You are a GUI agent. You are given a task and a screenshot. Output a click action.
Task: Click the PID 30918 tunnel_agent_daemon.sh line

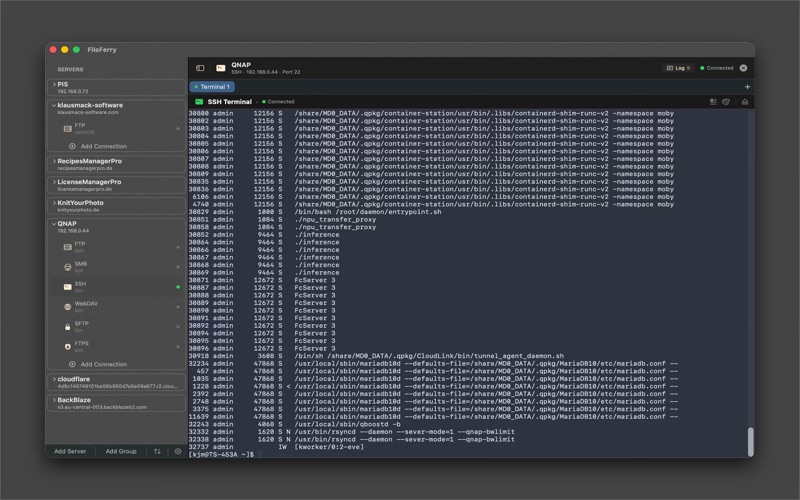point(377,356)
